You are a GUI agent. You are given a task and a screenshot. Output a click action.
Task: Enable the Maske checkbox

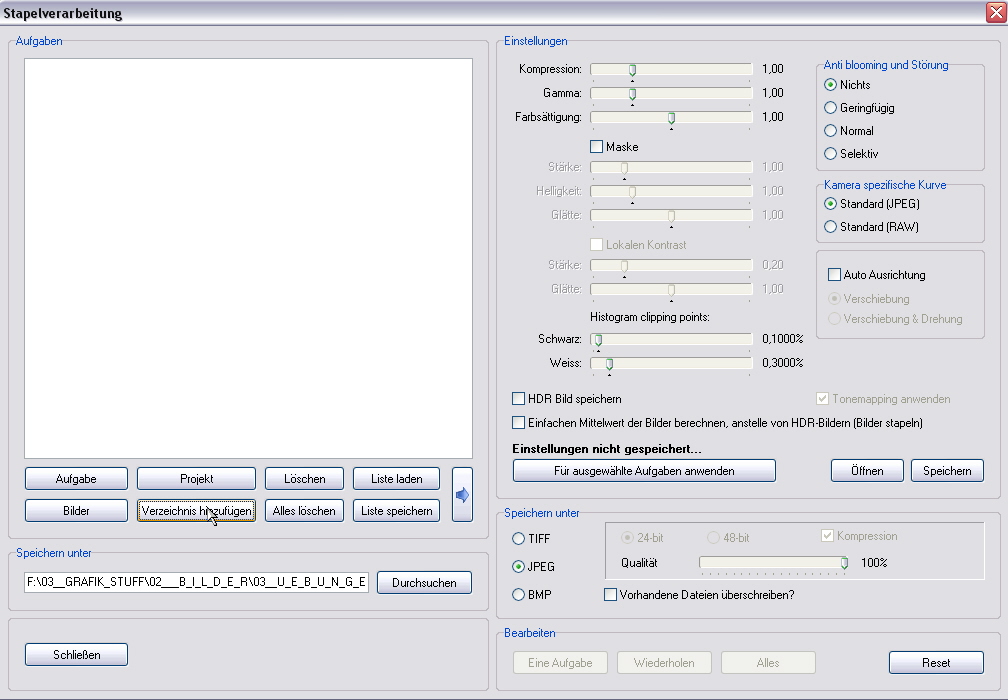597,147
